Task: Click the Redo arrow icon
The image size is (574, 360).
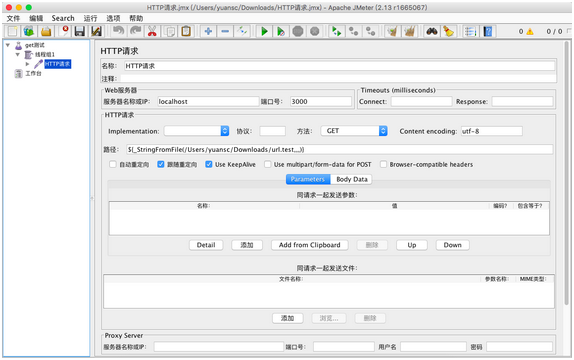Action: coord(135,31)
